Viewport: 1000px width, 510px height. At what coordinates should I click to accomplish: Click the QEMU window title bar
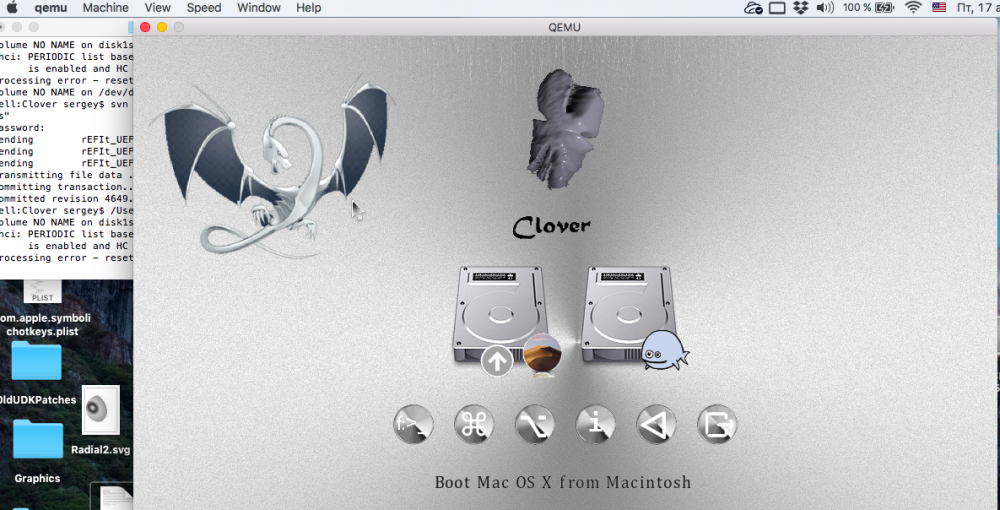[x=564, y=27]
